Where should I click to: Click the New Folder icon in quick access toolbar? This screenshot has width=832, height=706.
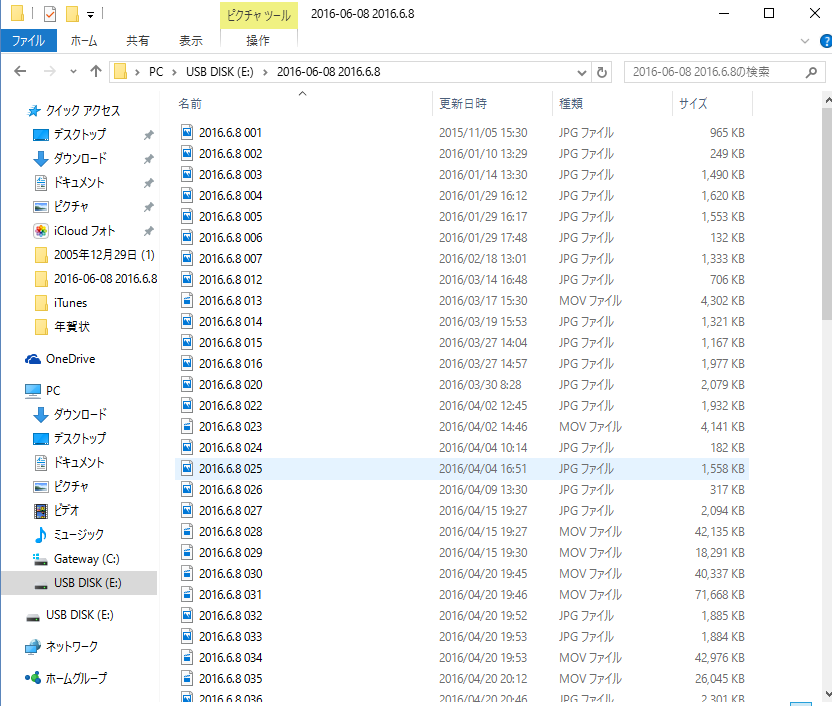72,14
